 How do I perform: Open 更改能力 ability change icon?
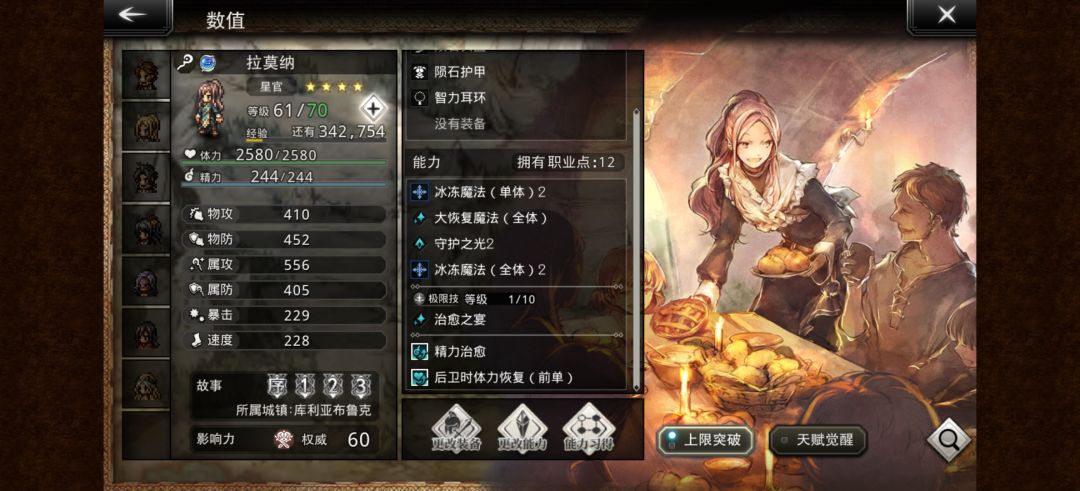[522, 430]
